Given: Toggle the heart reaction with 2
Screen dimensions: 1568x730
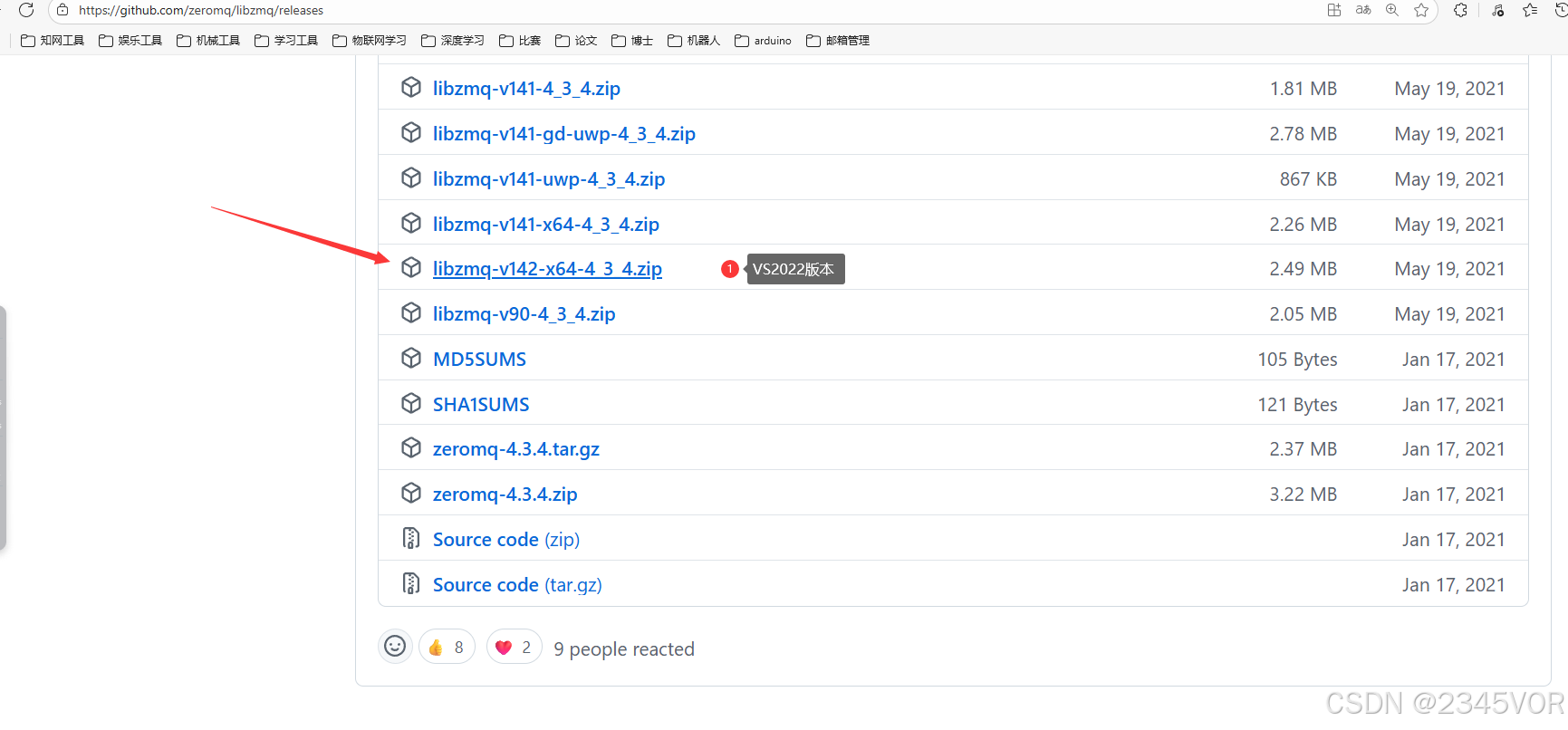Looking at the screenshot, I should tap(515, 647).
